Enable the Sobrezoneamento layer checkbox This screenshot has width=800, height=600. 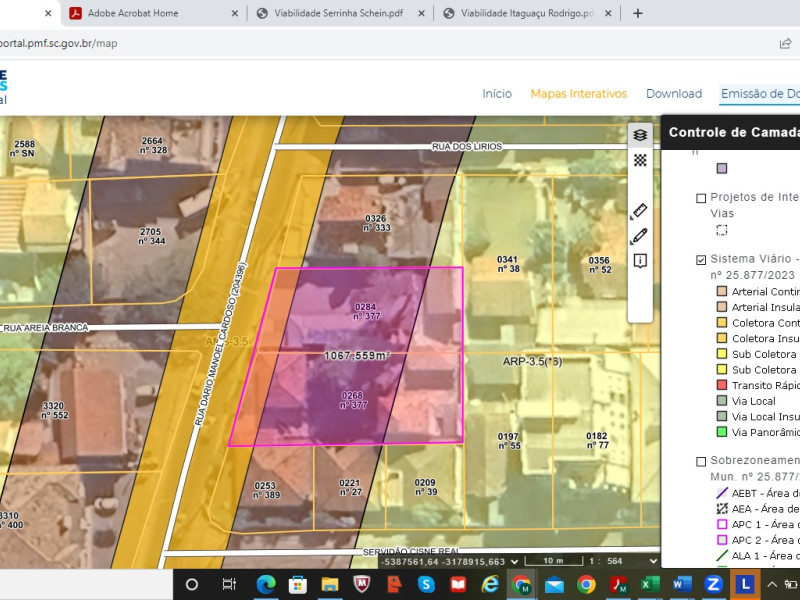701,461
